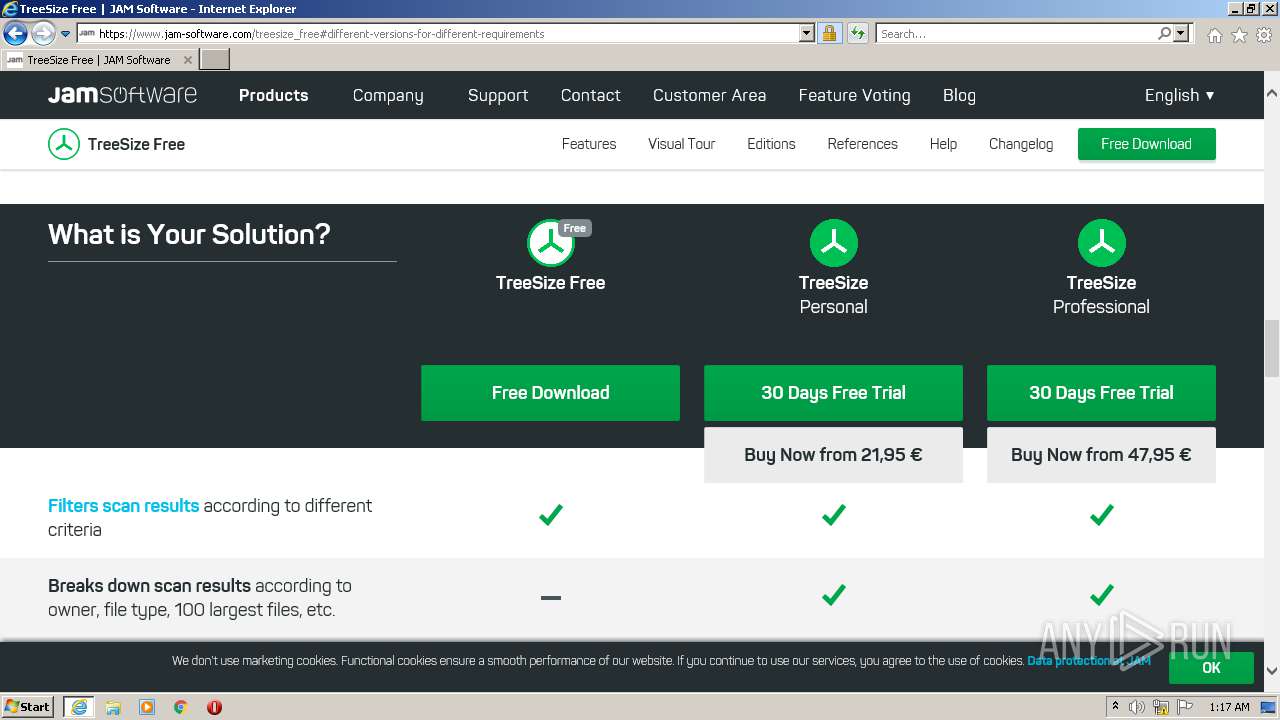Open the References section
This screenshot has width=1280, height=720.
tap(863, 144)
